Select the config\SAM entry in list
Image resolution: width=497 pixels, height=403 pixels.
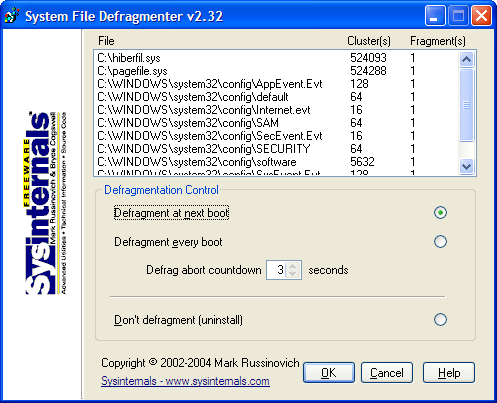pyautogui.click(x=277, y=123)
